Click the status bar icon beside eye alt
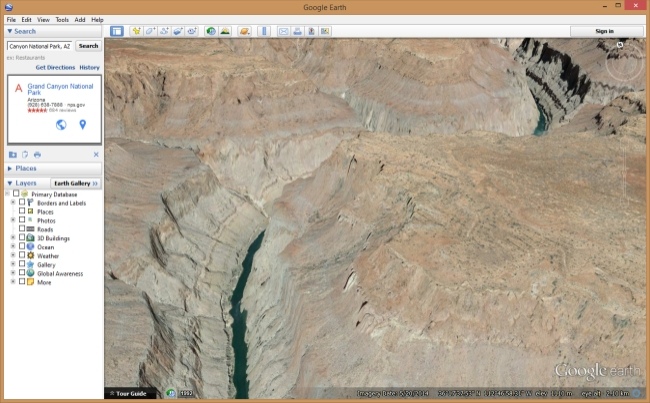Image resolution: width=650 pixels, height=403 pixels. pos(638,393)
